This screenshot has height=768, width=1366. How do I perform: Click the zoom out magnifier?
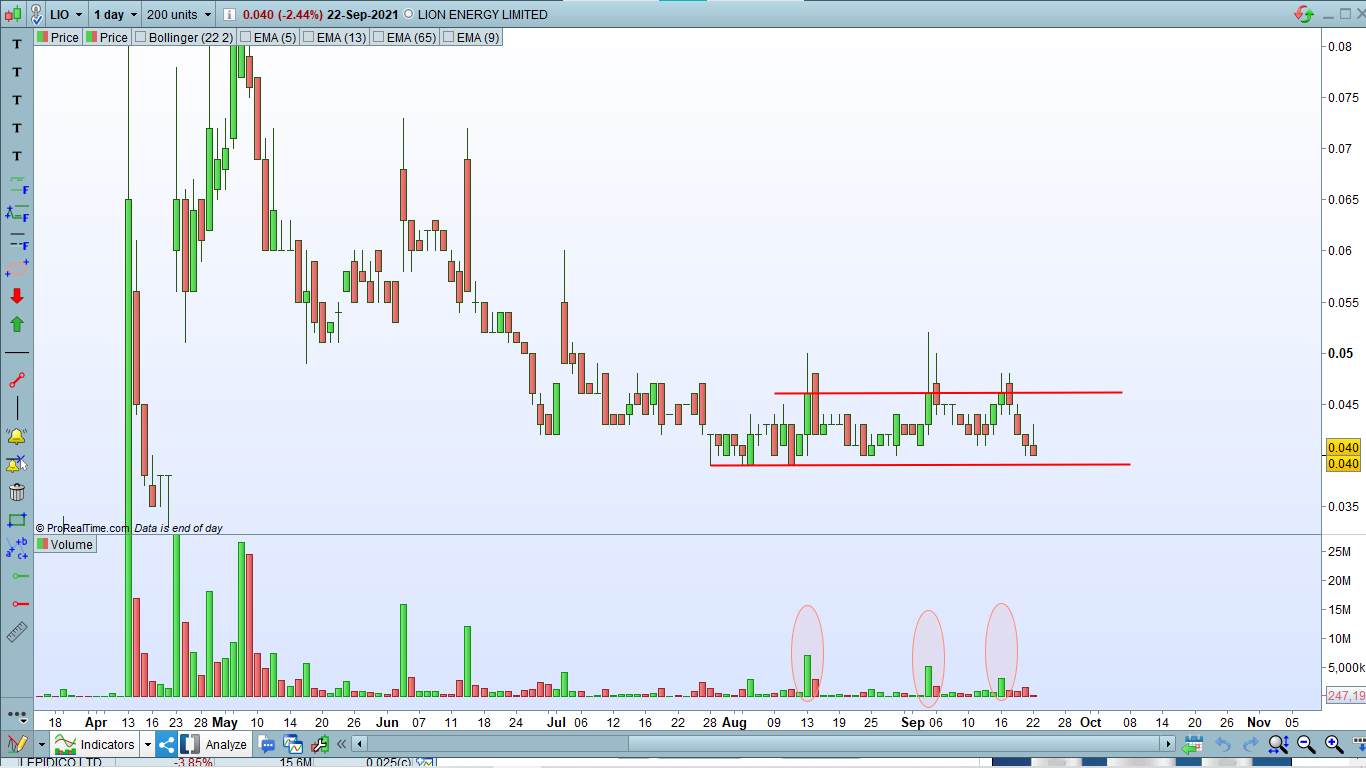(x=1306, y=744)
